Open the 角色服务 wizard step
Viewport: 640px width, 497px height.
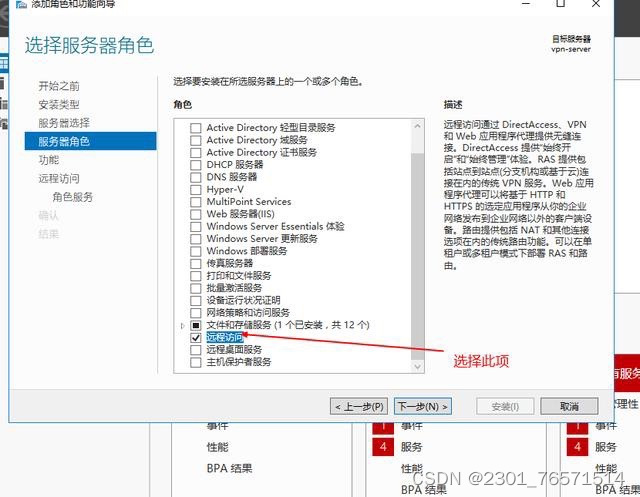tap(73, 197)
